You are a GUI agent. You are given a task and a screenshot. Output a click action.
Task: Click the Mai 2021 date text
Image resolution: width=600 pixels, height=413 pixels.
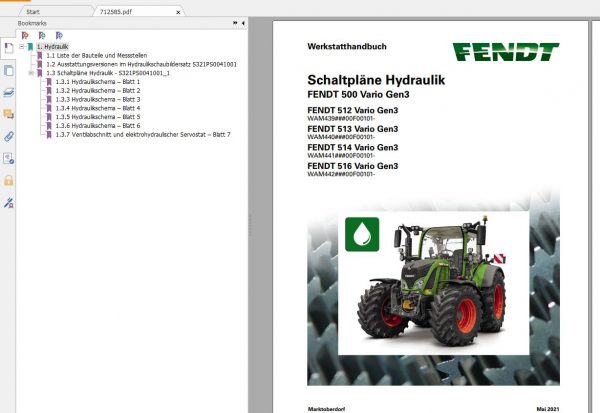548,409
